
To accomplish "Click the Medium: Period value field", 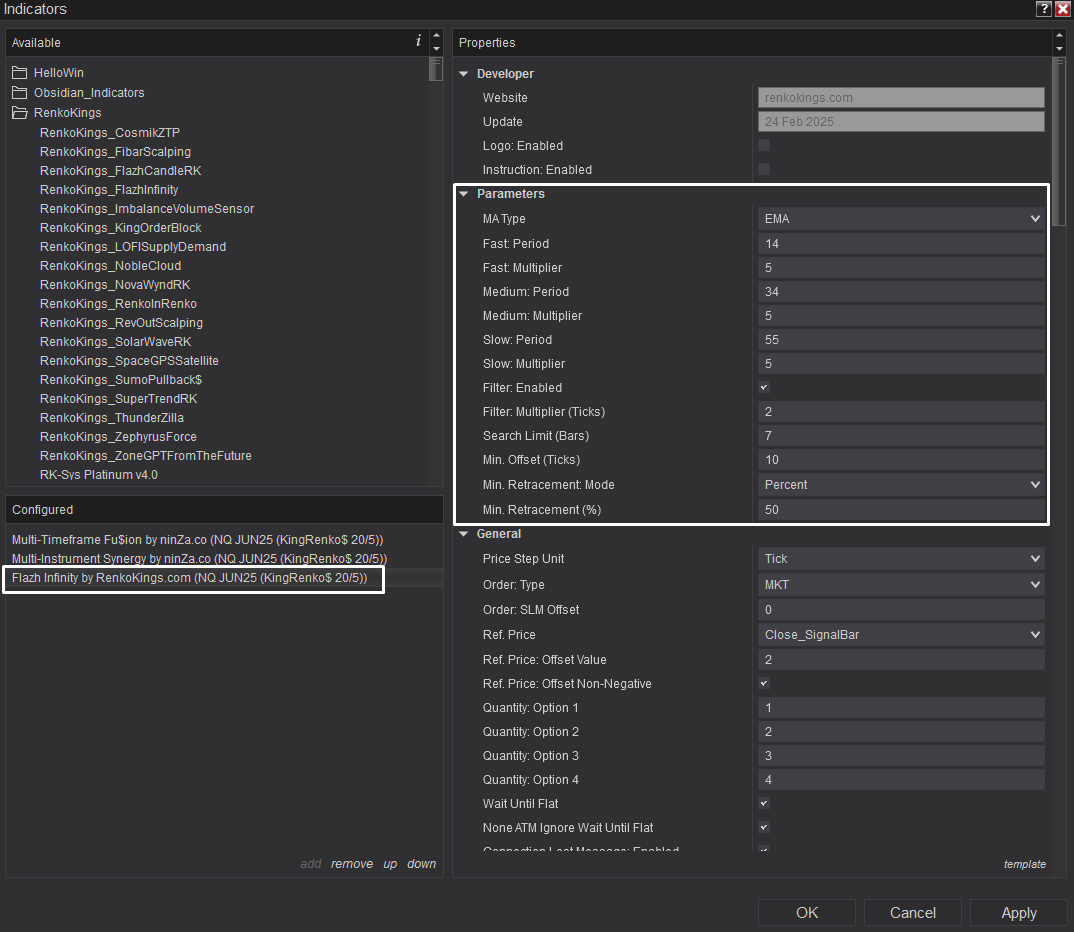I will point(901,291).
